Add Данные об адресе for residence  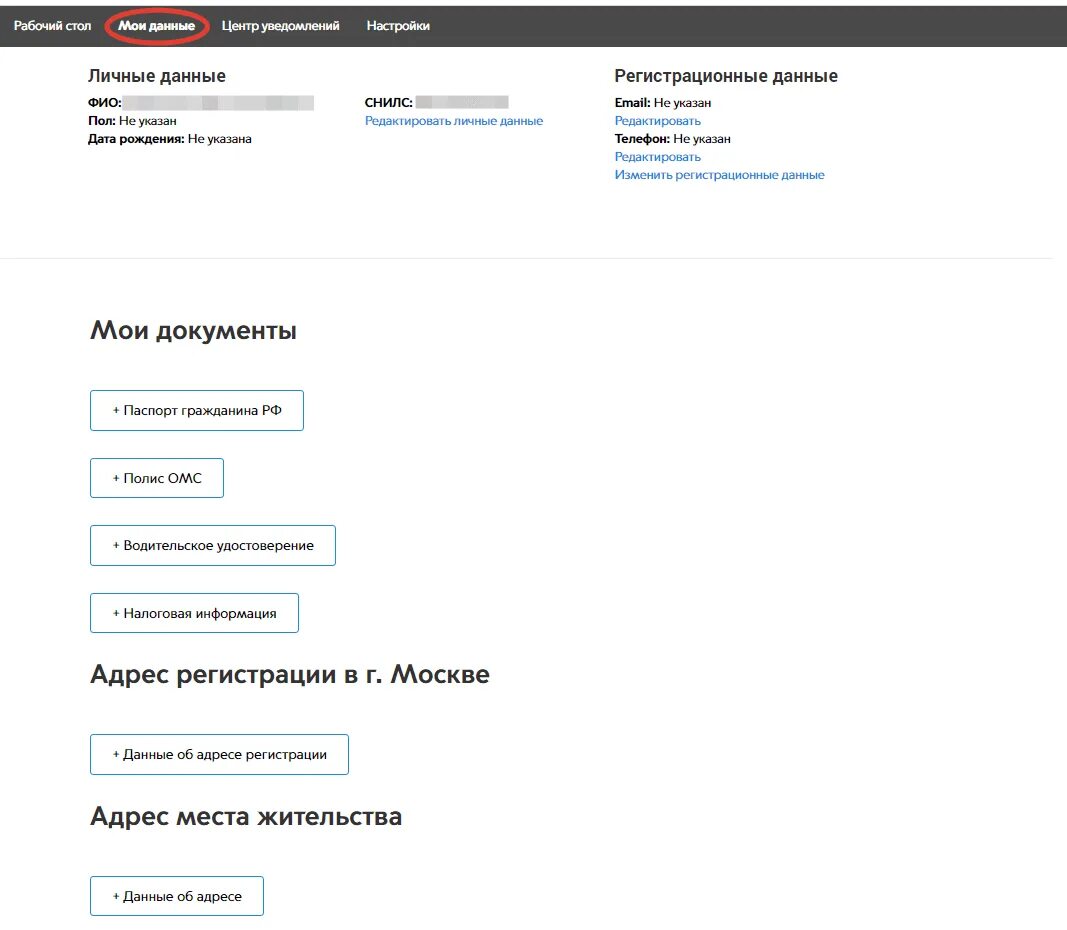point(177,896)
